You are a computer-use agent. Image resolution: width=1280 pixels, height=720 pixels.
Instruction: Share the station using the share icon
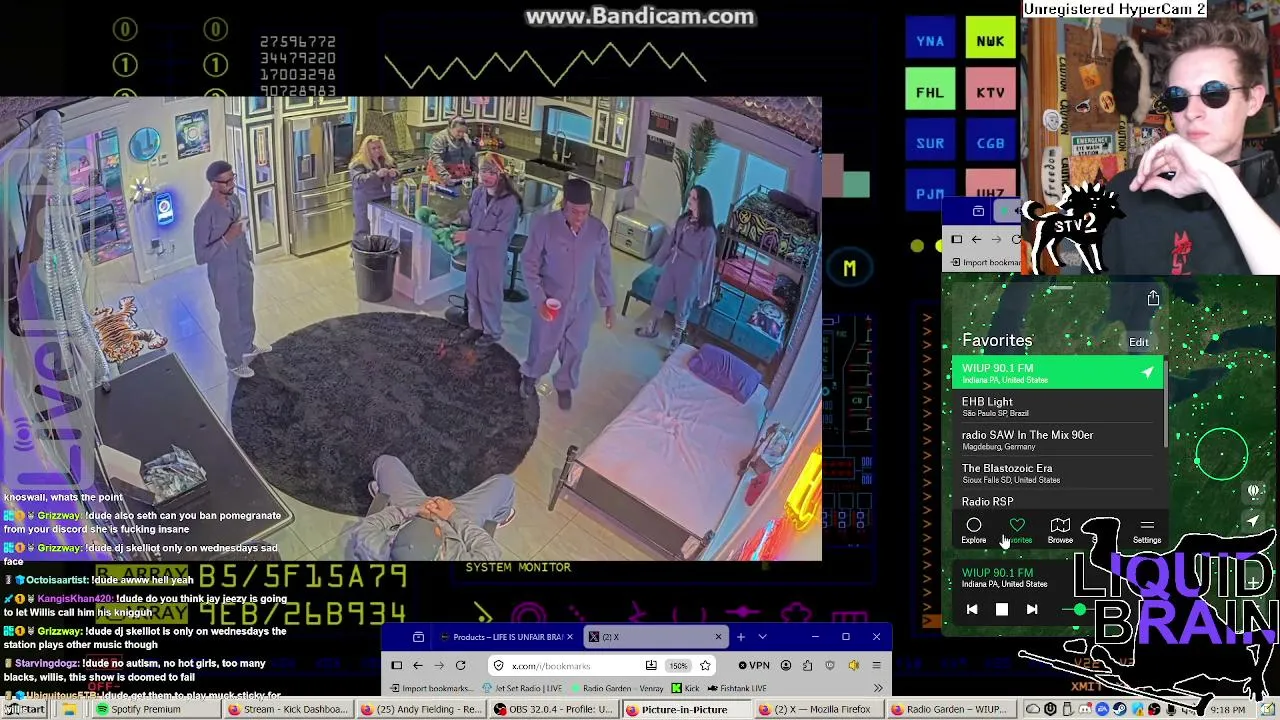(x=1153, y=298)
